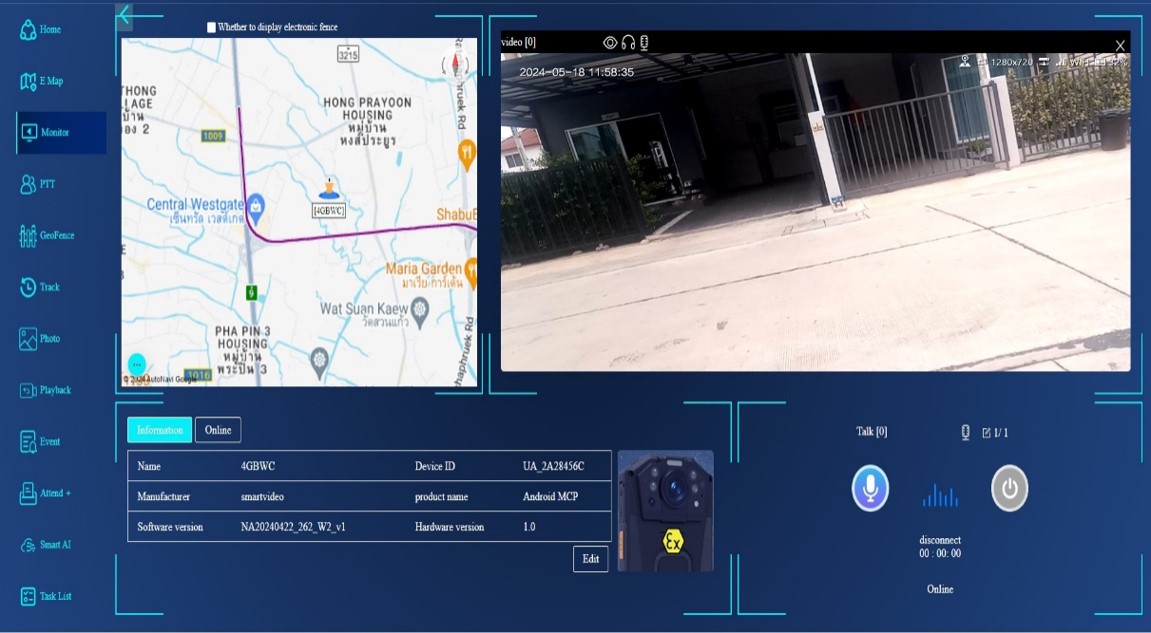Open the edit icon beside 1/1
The width and height of the screenshot is (1151, 633).
click(986, 433)
